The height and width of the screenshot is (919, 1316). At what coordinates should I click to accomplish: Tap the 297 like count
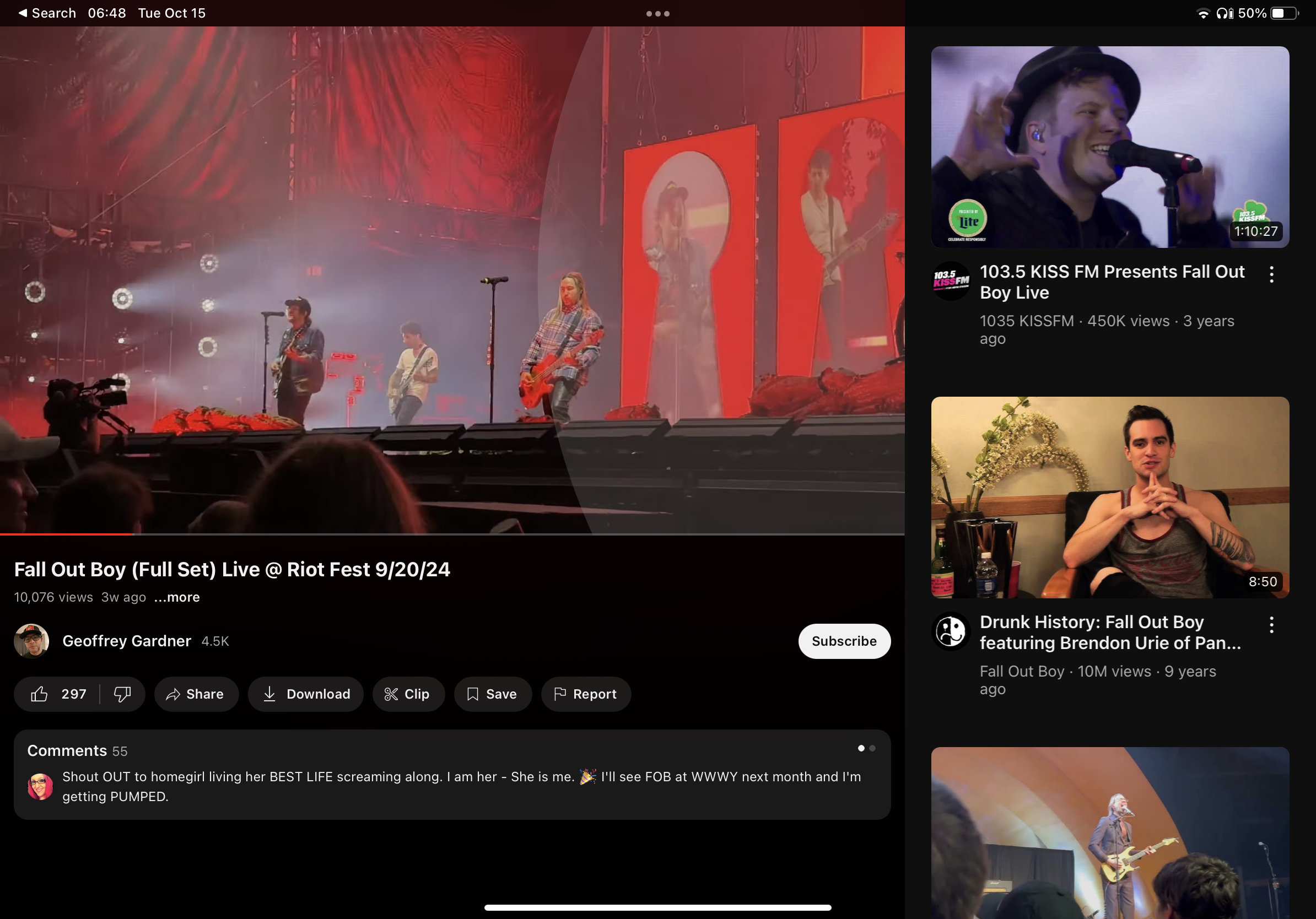click(x=74, y=694)
